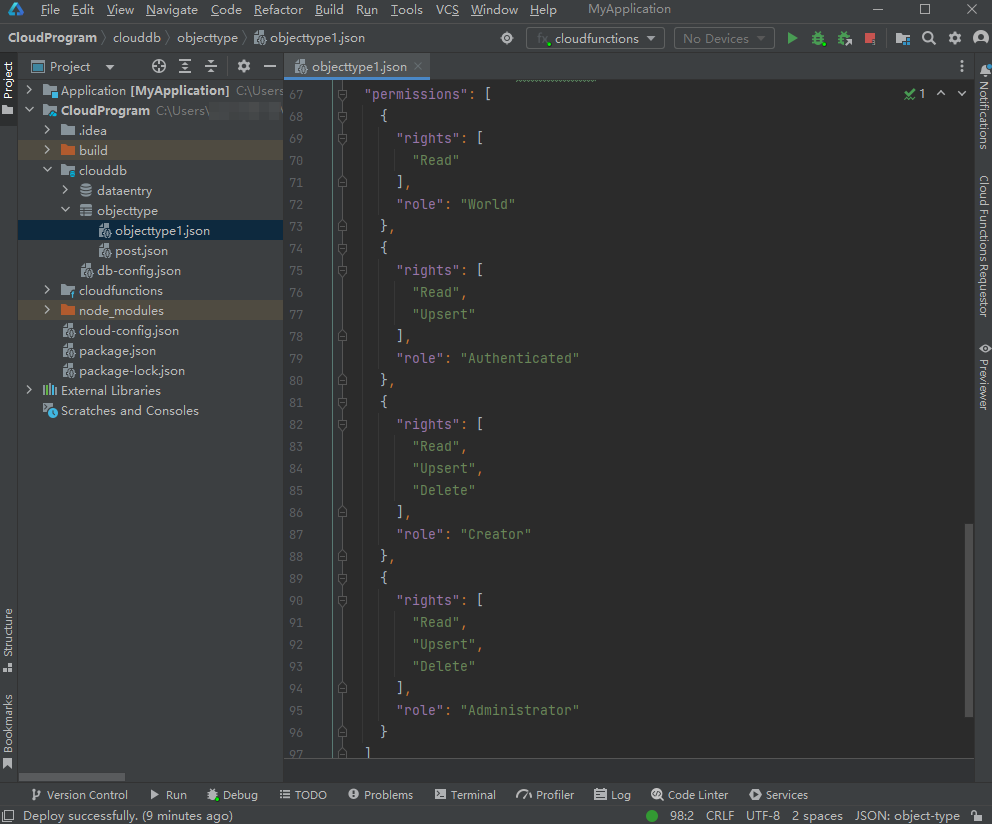Open the Terminal tool window

click(x=465, y=795)
